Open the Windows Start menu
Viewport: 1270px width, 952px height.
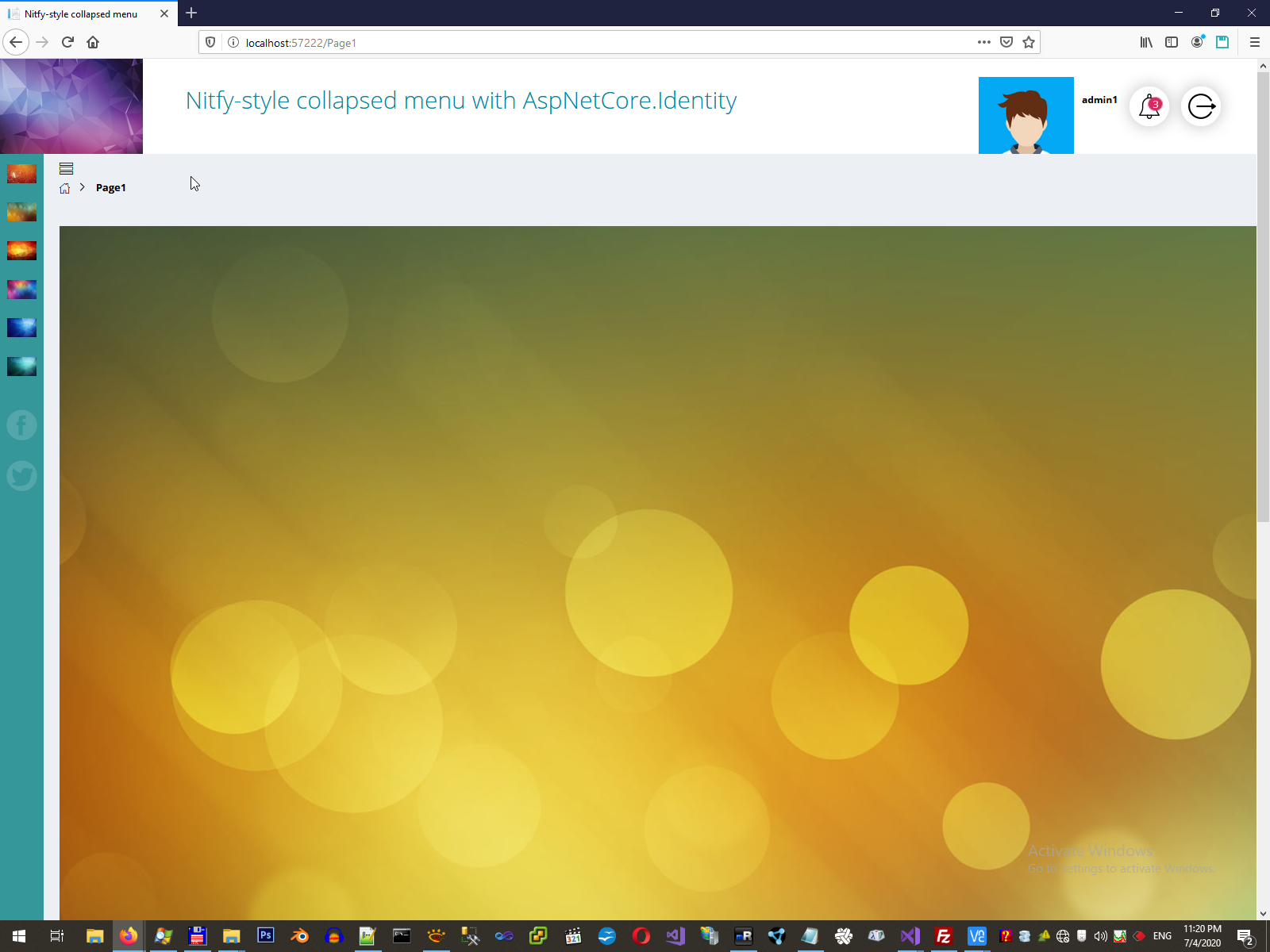[19, 936]
